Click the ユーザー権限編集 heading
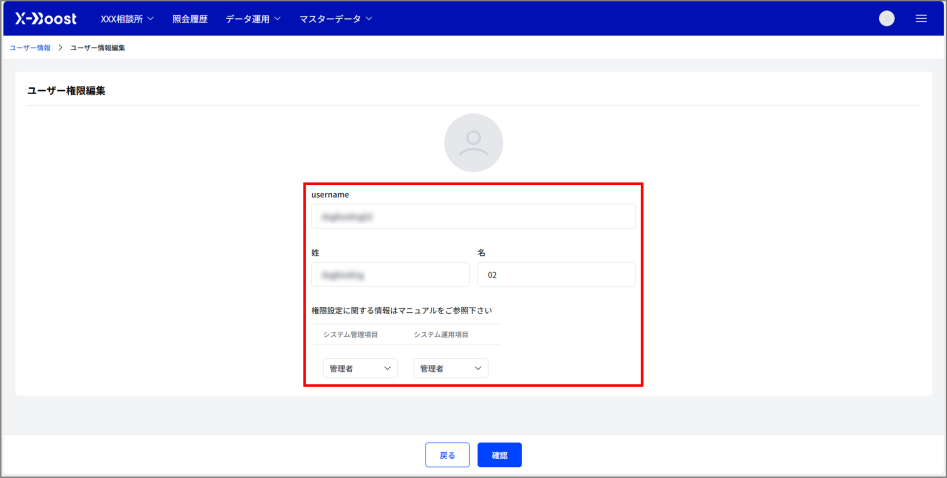The image size is (947, 478). pyautogui.click(x=66, y=91)
